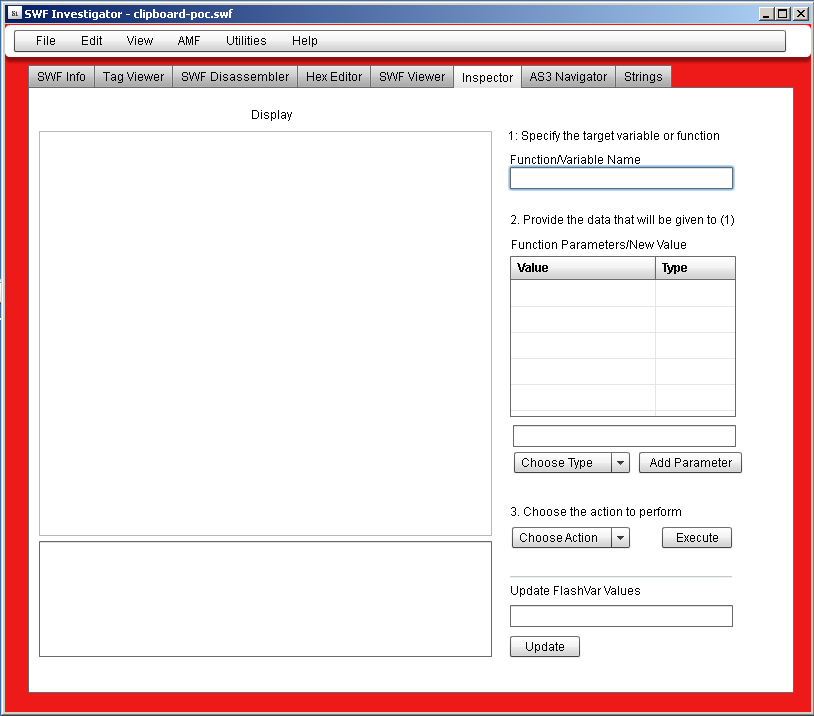Open the Edit menu
The height and width of the screenshot is (716, 814).
point(92,41)
